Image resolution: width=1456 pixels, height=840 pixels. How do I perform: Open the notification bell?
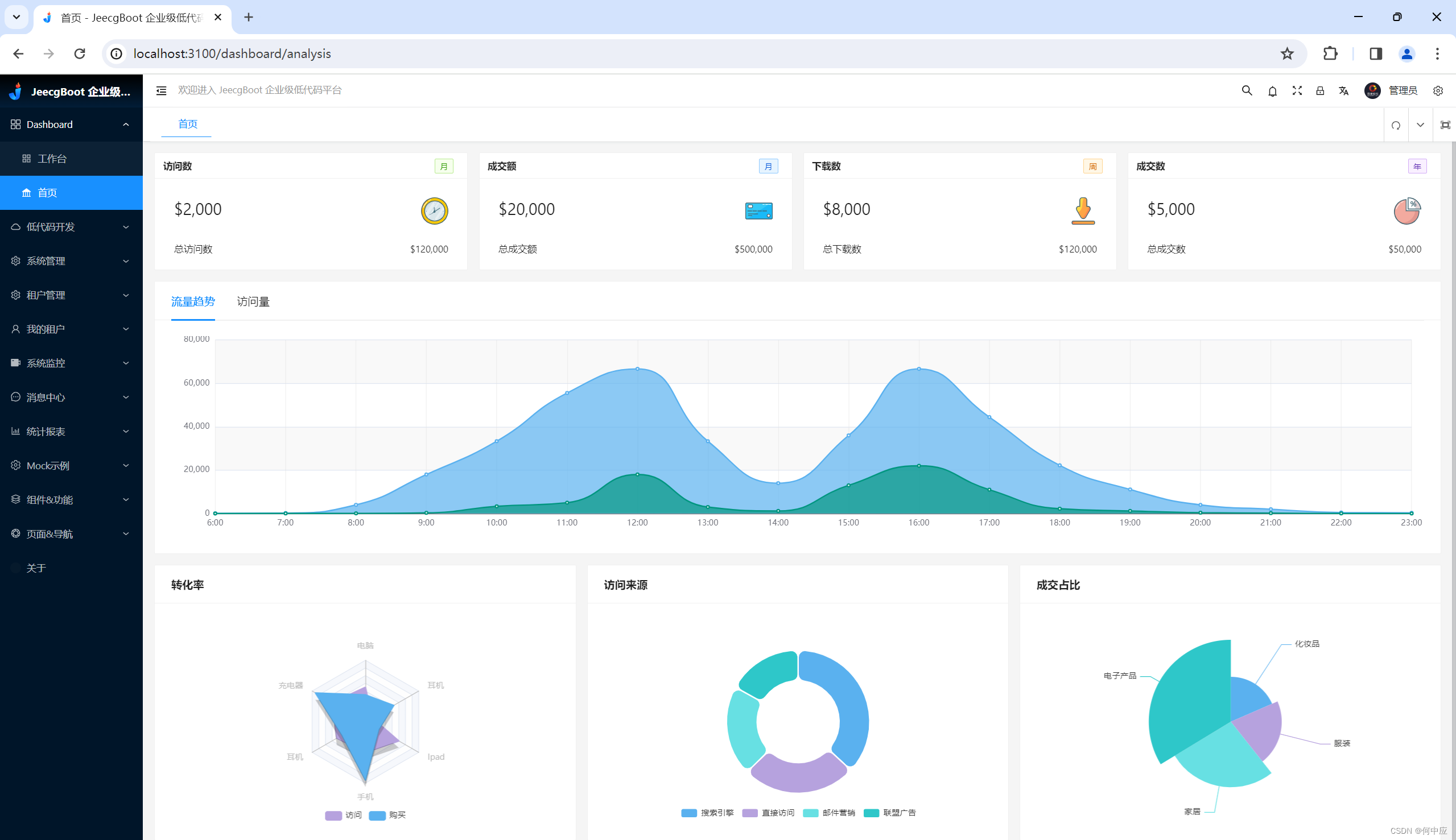[1272, 91]
